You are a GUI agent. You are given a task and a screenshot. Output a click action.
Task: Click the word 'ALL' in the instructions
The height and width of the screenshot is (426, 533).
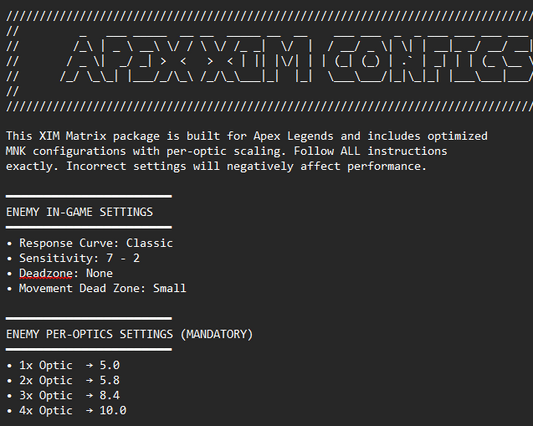[x=350, y=151]
